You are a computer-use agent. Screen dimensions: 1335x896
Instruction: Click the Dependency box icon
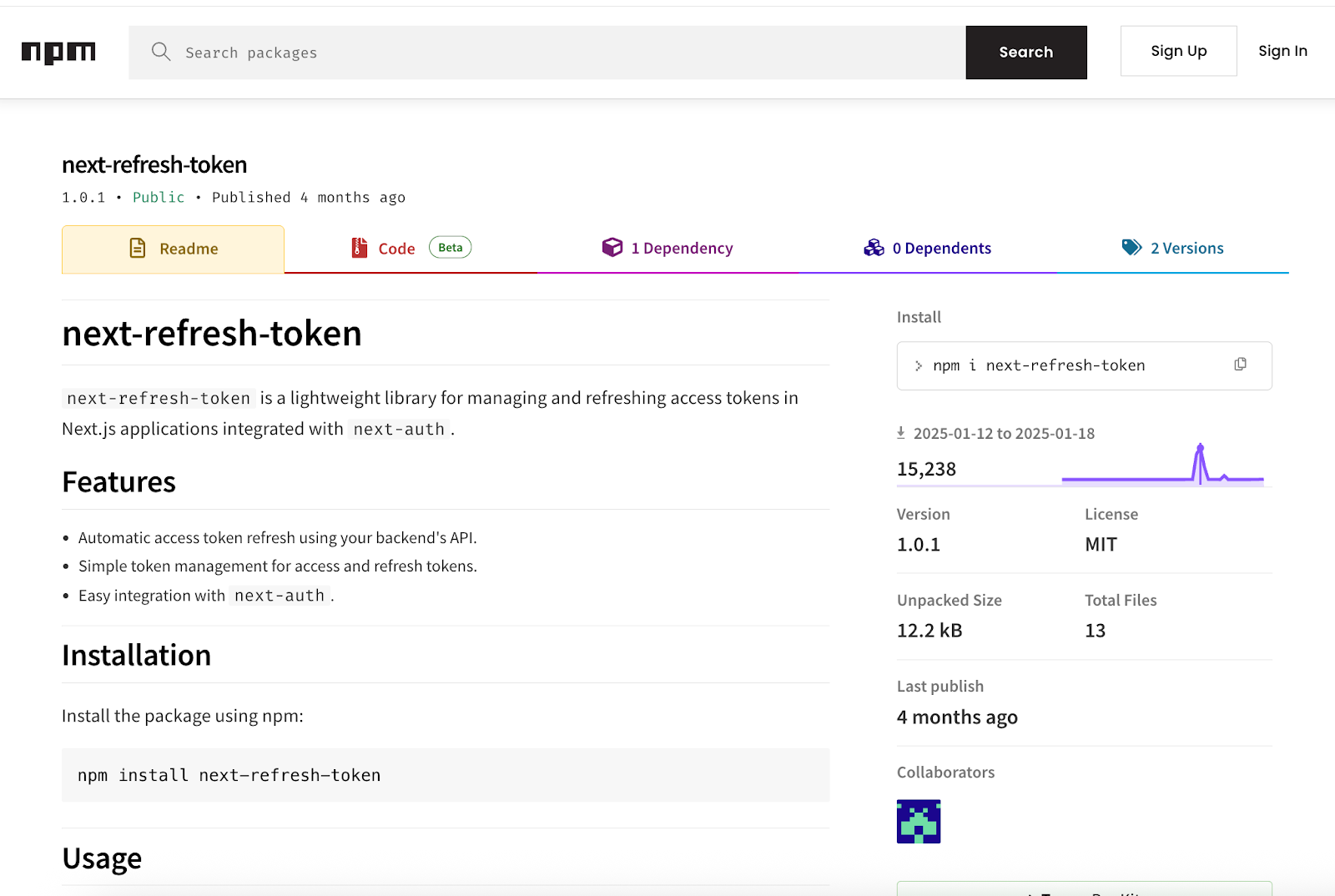pos(612,247)
